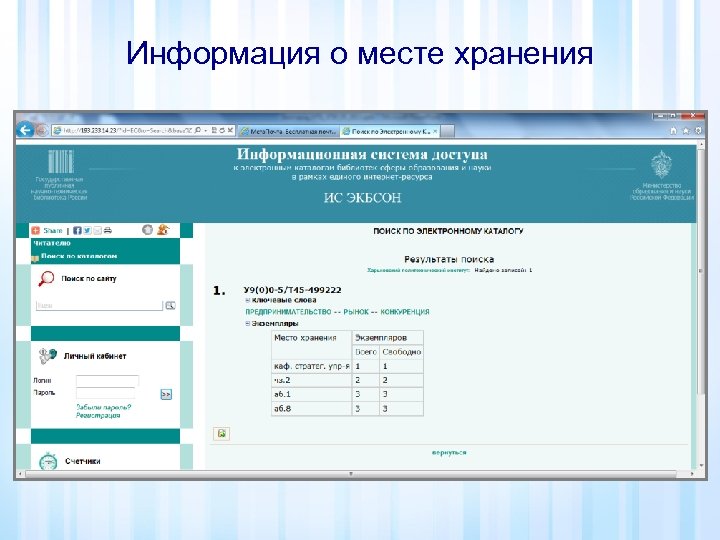Click the Share text link
720x540 pixels.
[52, 231]
